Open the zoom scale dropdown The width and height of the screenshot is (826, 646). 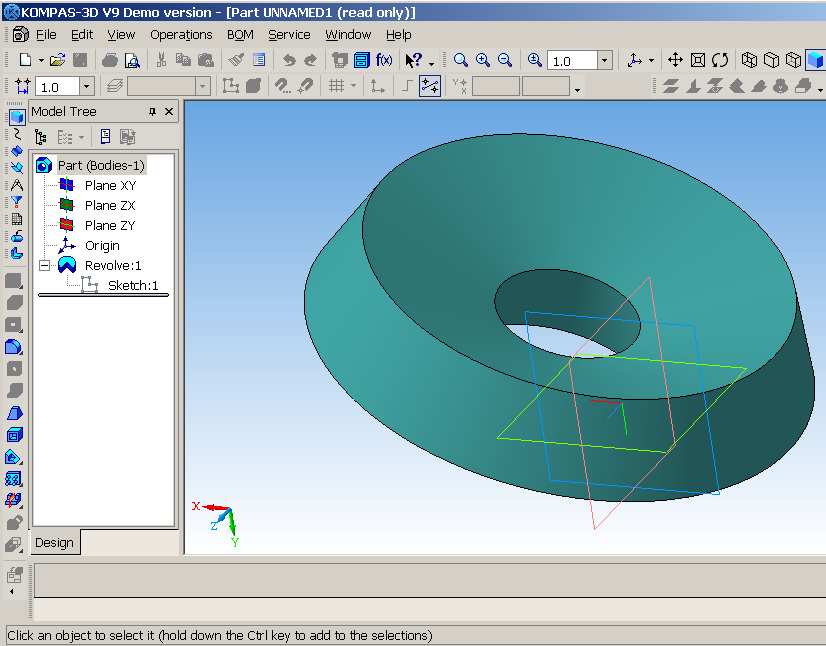click(x=604, y=61)
